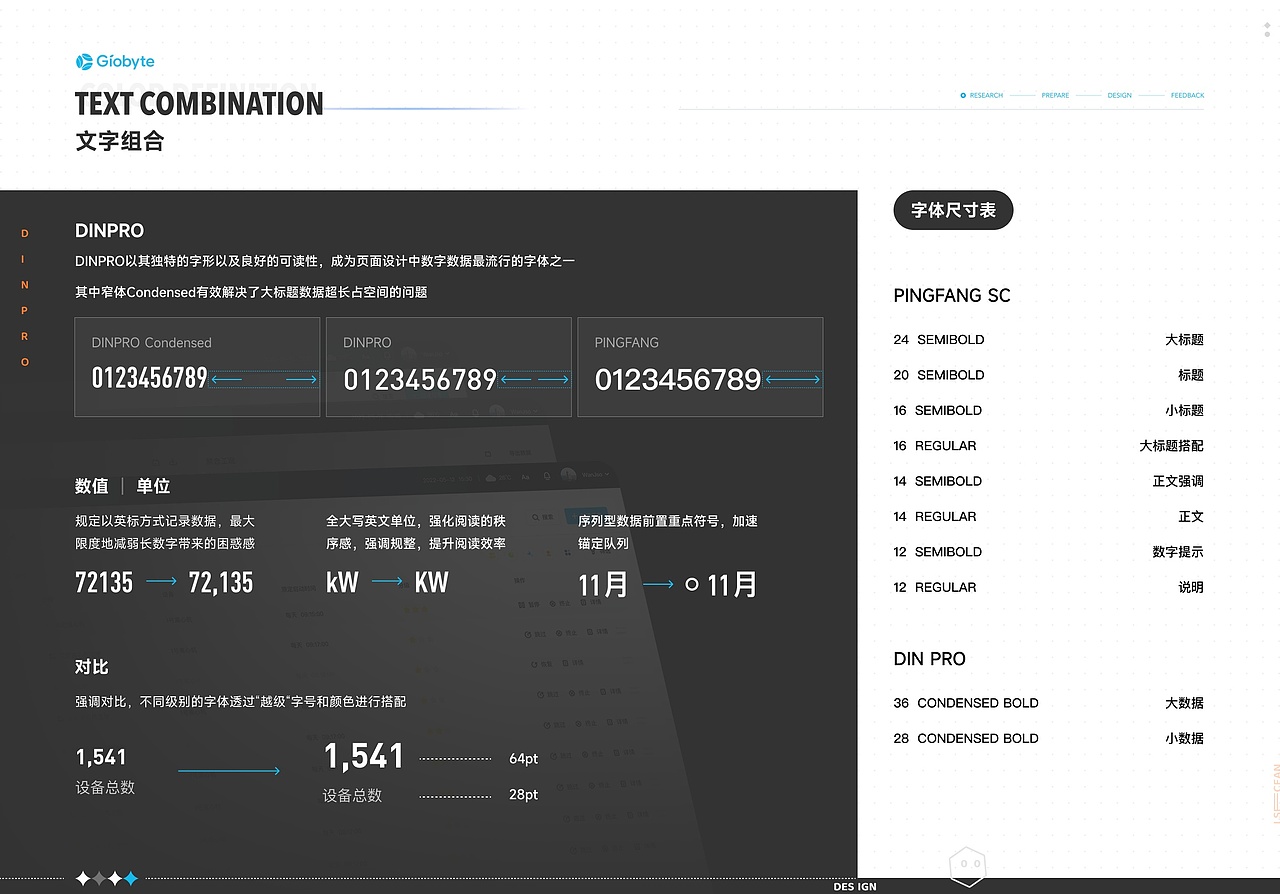Click the 小标题 label
Screen dimensions: 1280x894
[x=1184, y=410]
